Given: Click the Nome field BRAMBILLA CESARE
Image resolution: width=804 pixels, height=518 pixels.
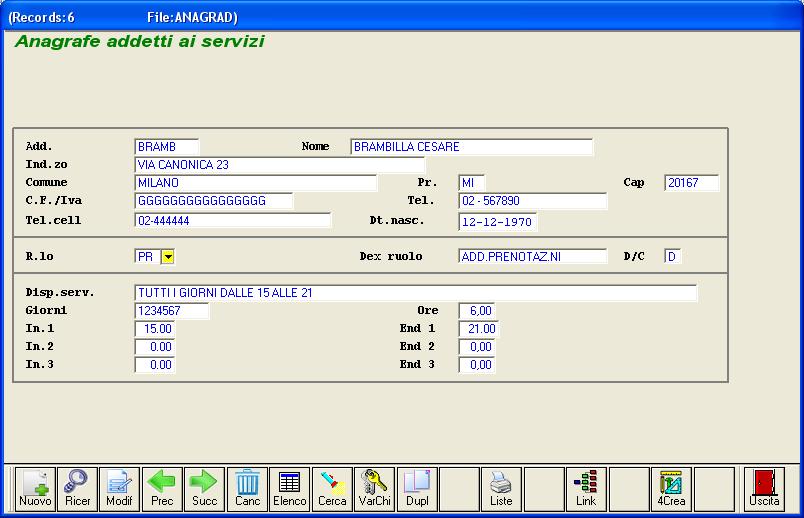Looking at the screenshot, I should pos(472,147).
